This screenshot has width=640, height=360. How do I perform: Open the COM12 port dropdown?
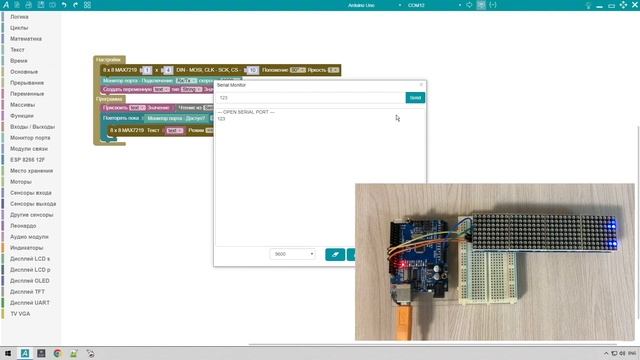click(434, 5)
